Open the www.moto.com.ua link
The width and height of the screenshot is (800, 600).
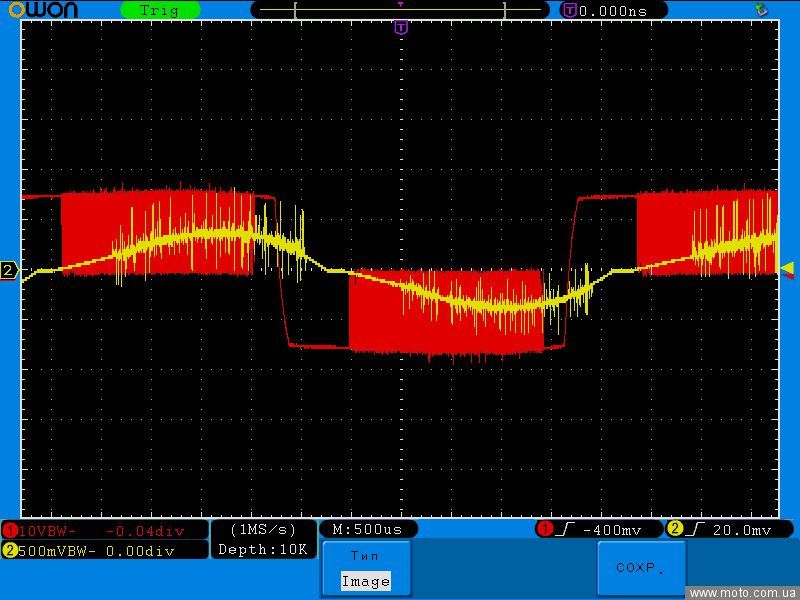pos(743,593)
